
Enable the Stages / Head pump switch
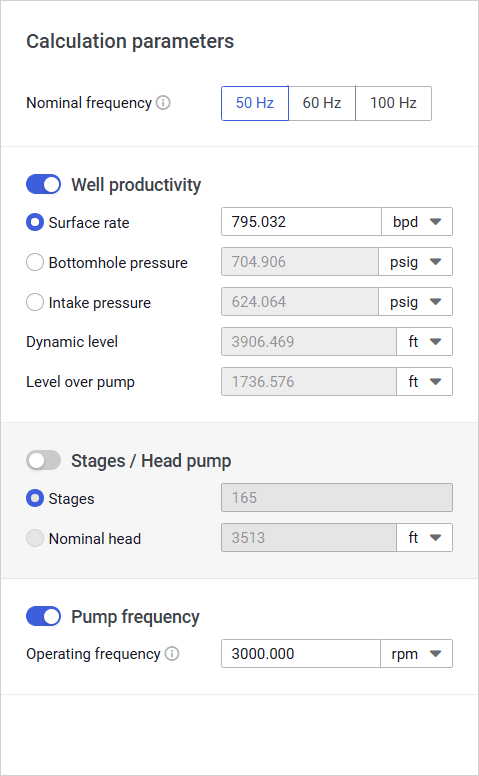tap(44, 461)
